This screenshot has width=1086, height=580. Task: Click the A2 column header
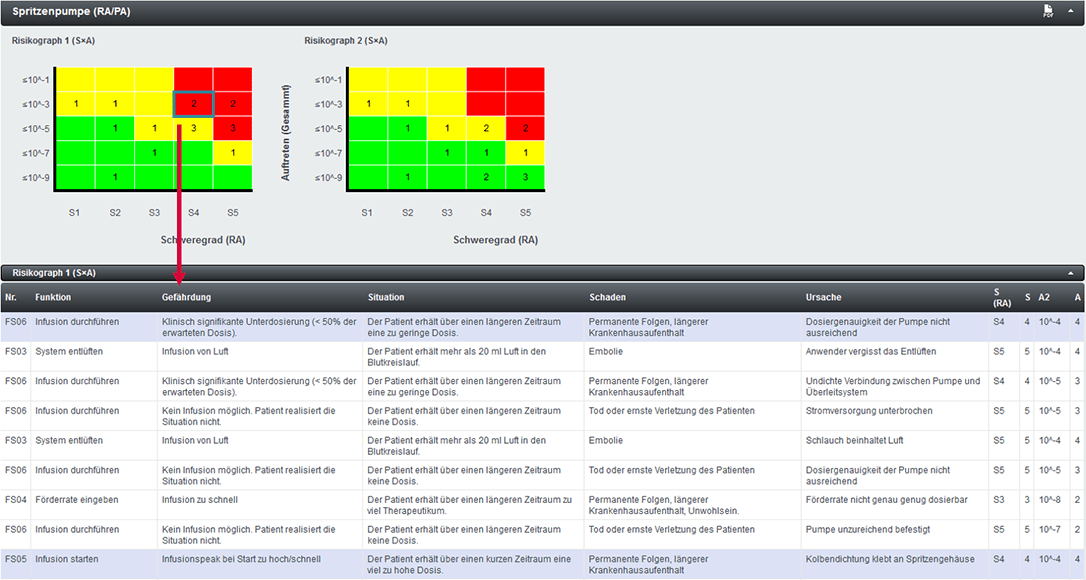(x=1043, y=297)
